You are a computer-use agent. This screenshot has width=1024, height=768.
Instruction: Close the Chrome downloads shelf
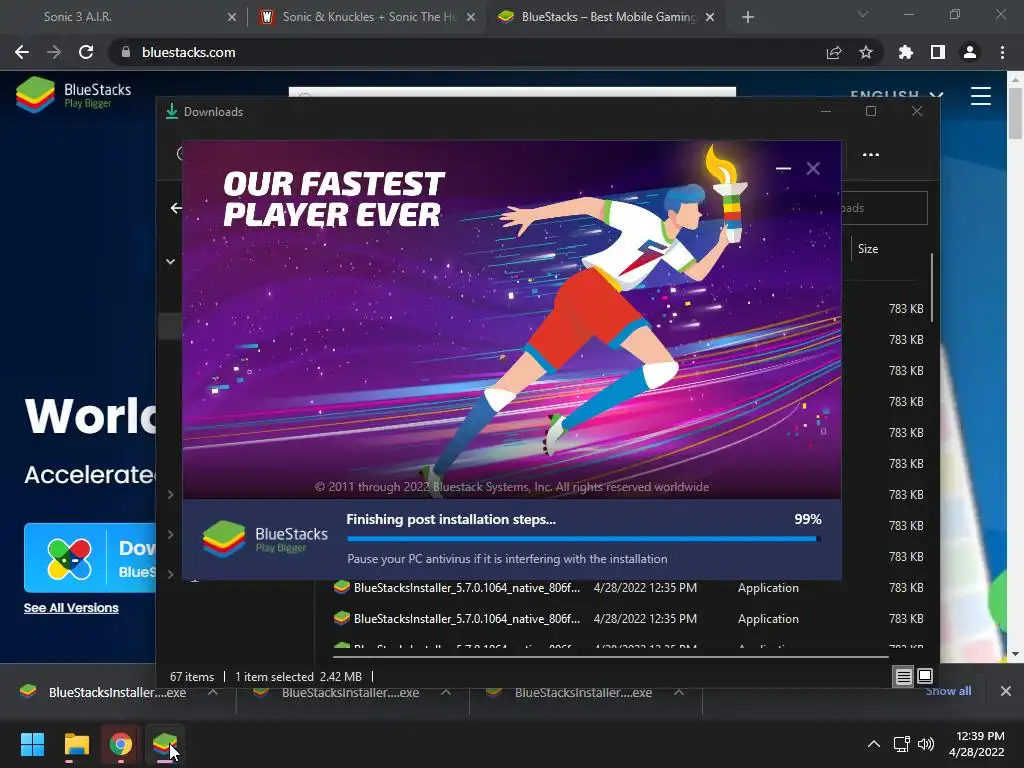tap(1006, 691)
